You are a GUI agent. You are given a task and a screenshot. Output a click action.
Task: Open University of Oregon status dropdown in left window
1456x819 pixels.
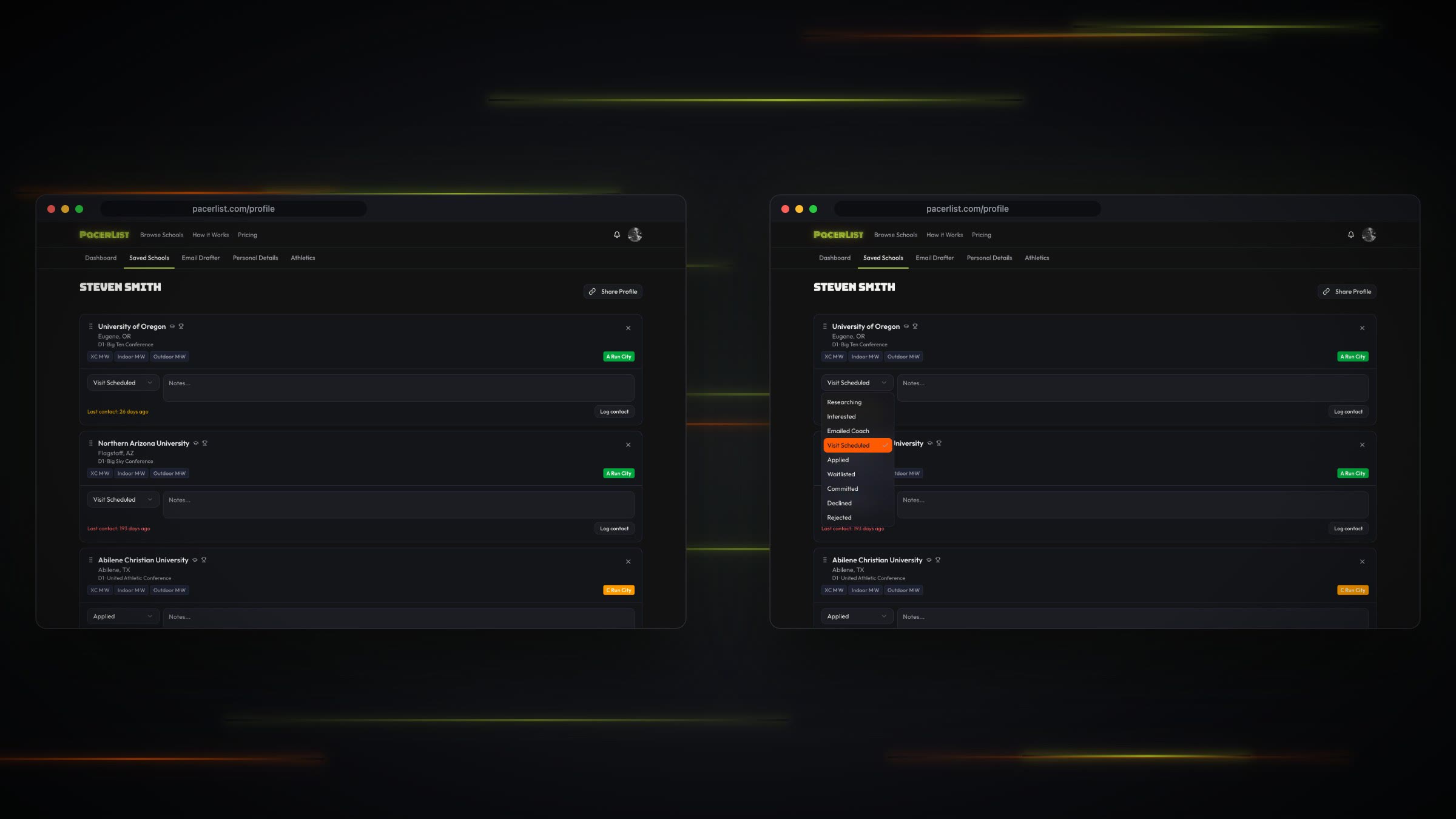[x=123, y=383]
